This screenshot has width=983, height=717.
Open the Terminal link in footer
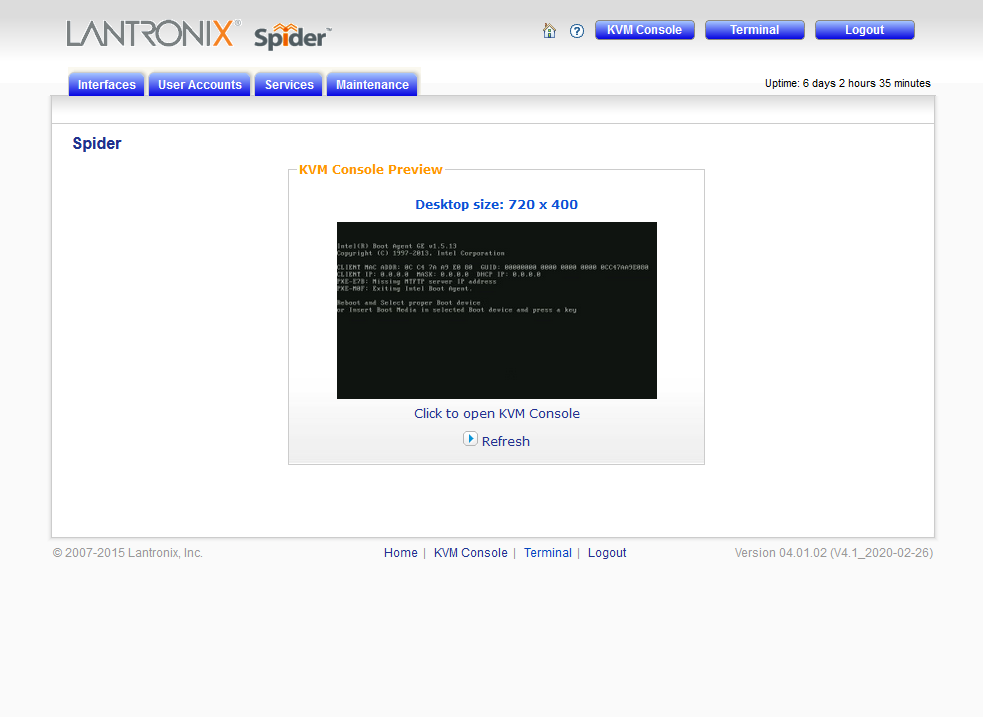pyautogui.click(x=548, y=553)
